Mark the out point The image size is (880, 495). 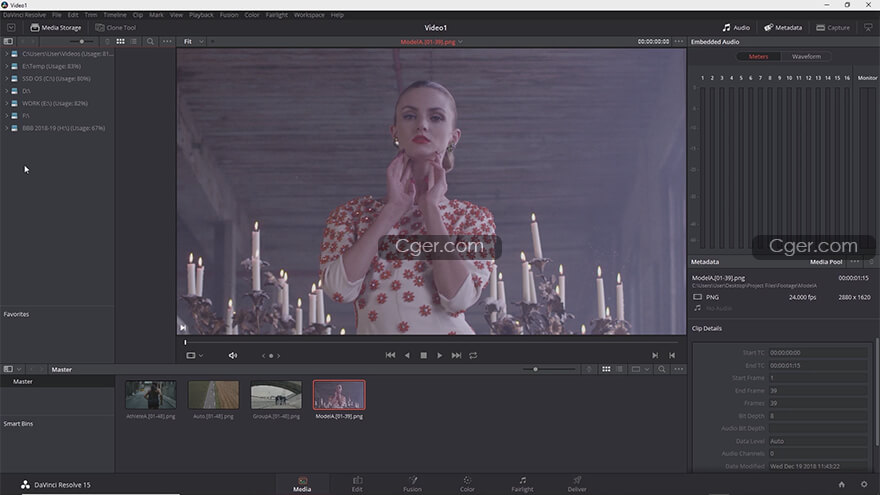pos(672,355)
